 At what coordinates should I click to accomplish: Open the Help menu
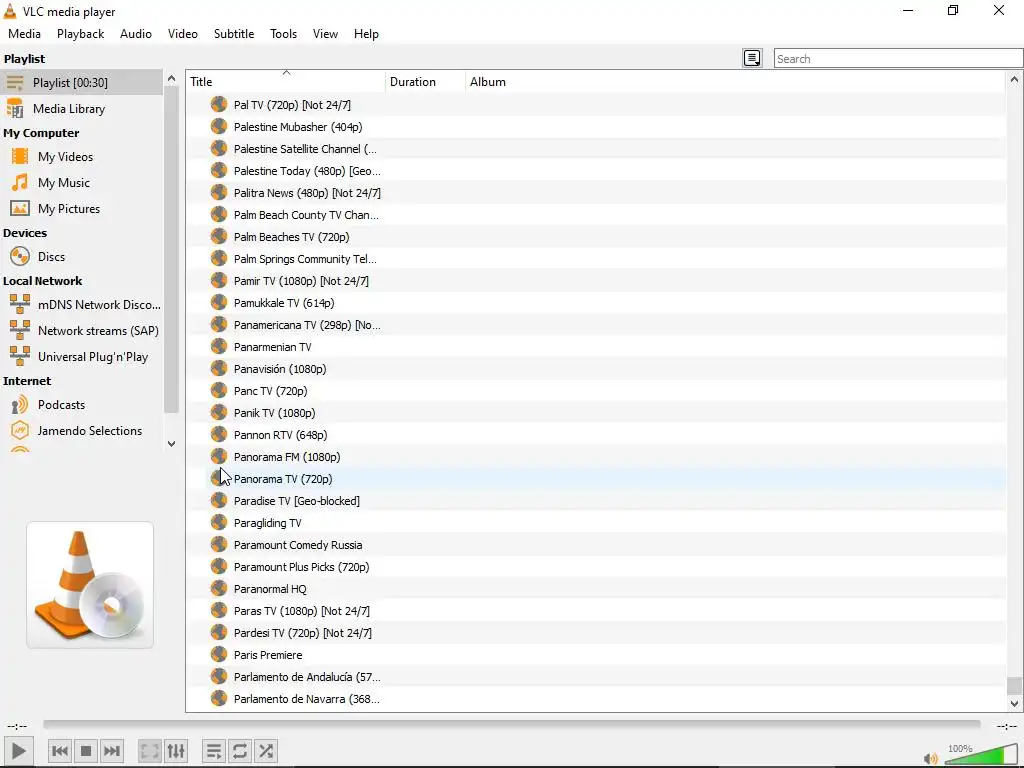click(366, 34)
